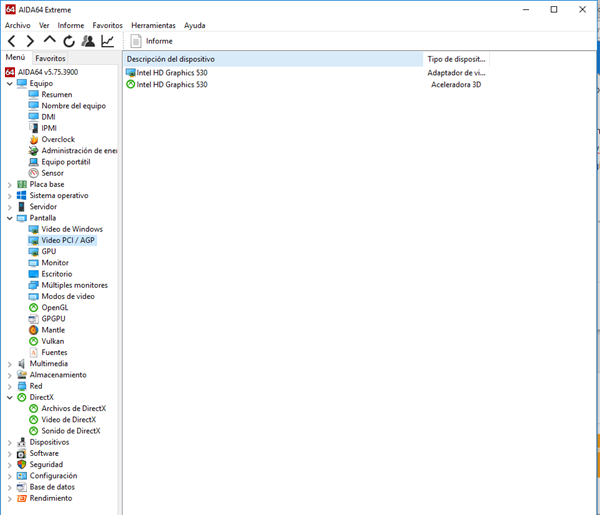
Task: Open user accounts icon in toolbar
Action: pos(88,41)
